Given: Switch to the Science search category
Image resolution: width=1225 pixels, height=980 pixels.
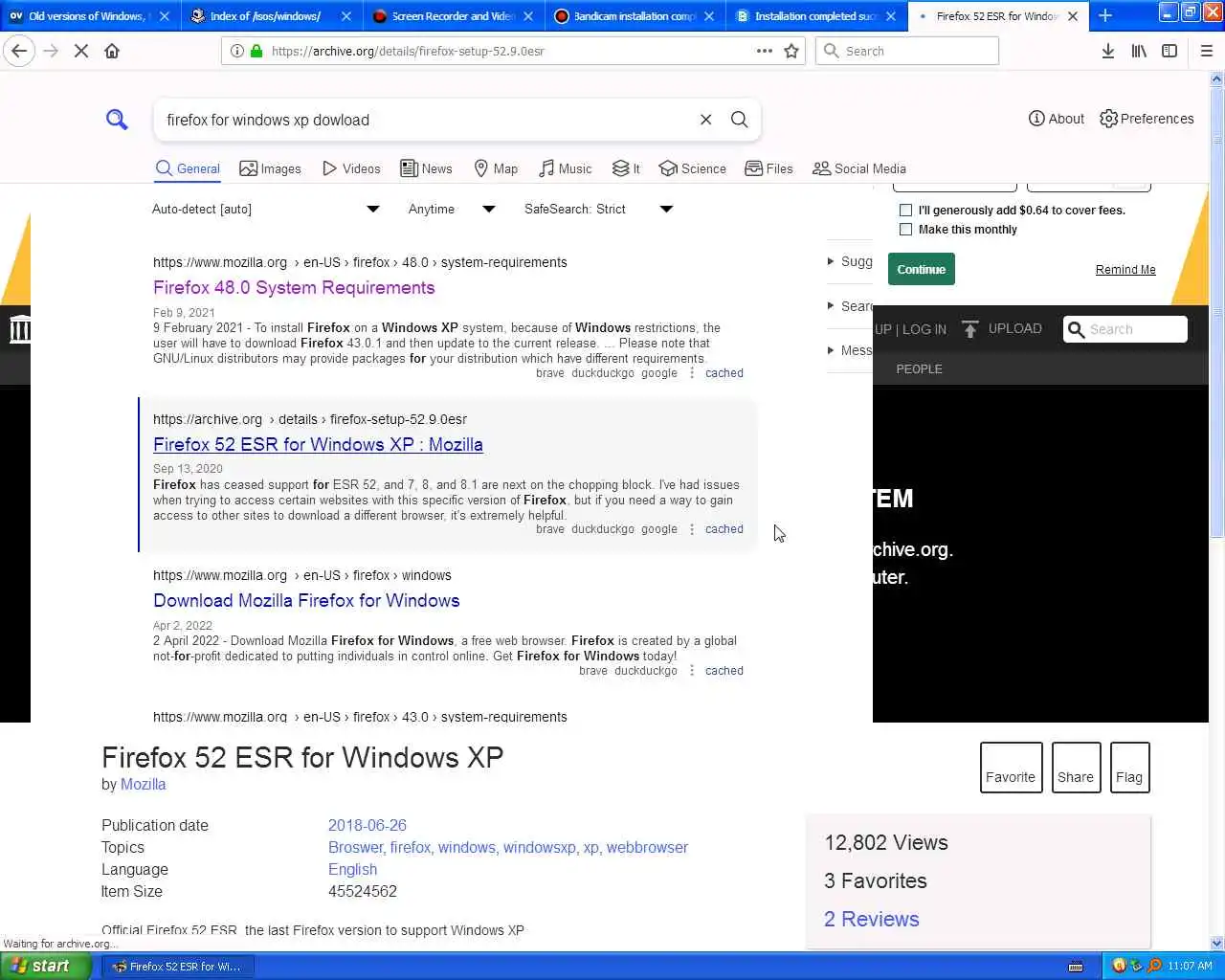Looking at the screenshot, I should pyautogui.click(x=693, y=168).
